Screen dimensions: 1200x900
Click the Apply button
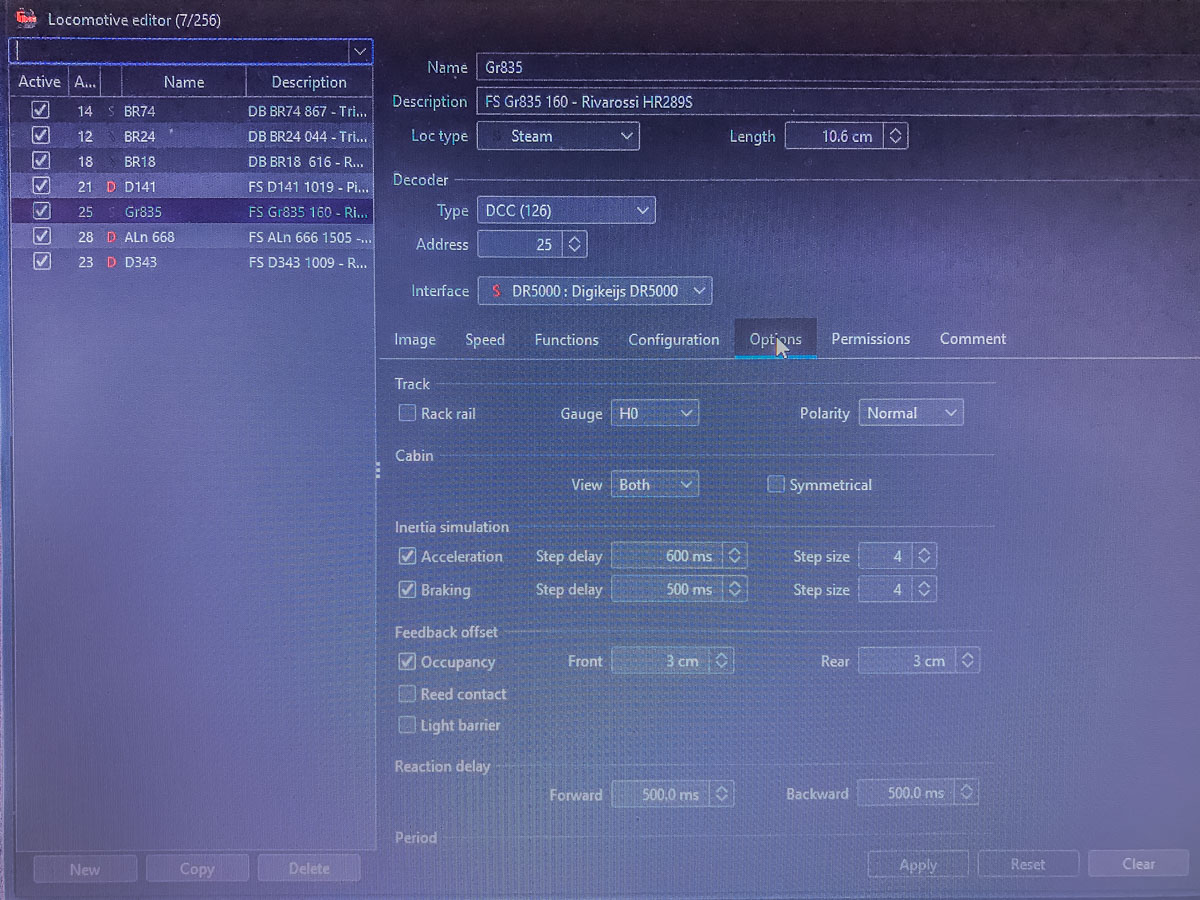(x=917, y=865)
